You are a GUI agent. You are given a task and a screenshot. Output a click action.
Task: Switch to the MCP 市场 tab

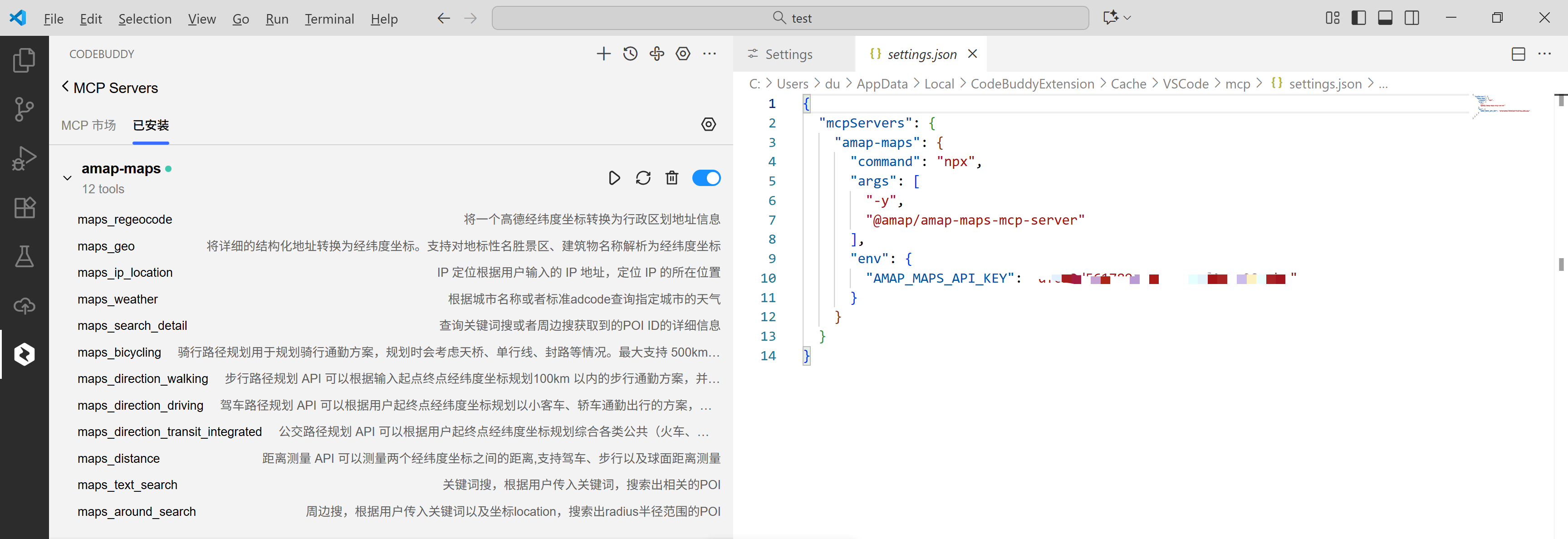pos(88,125)
